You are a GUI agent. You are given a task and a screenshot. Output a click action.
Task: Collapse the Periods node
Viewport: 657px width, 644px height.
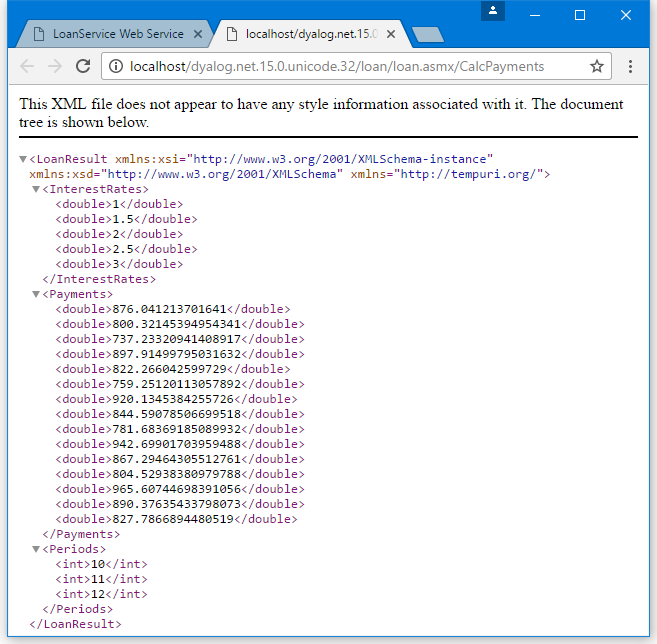(36, 550)
